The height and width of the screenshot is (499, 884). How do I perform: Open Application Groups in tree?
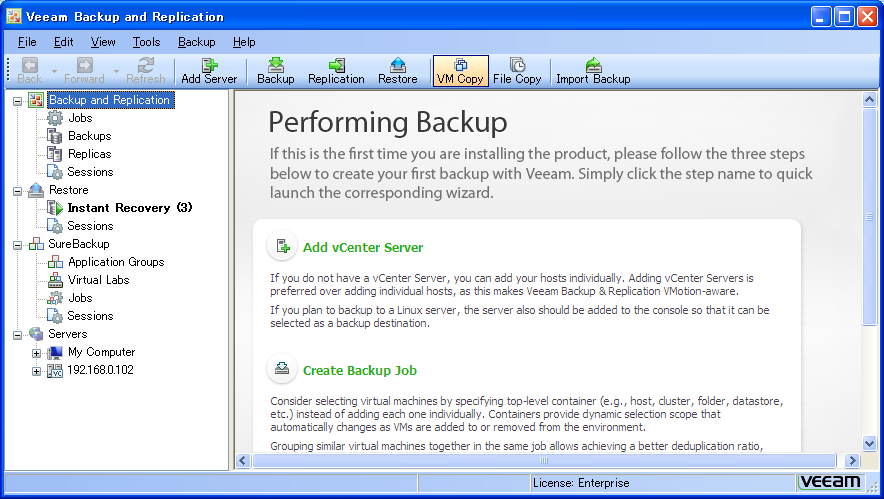point(116,262)
